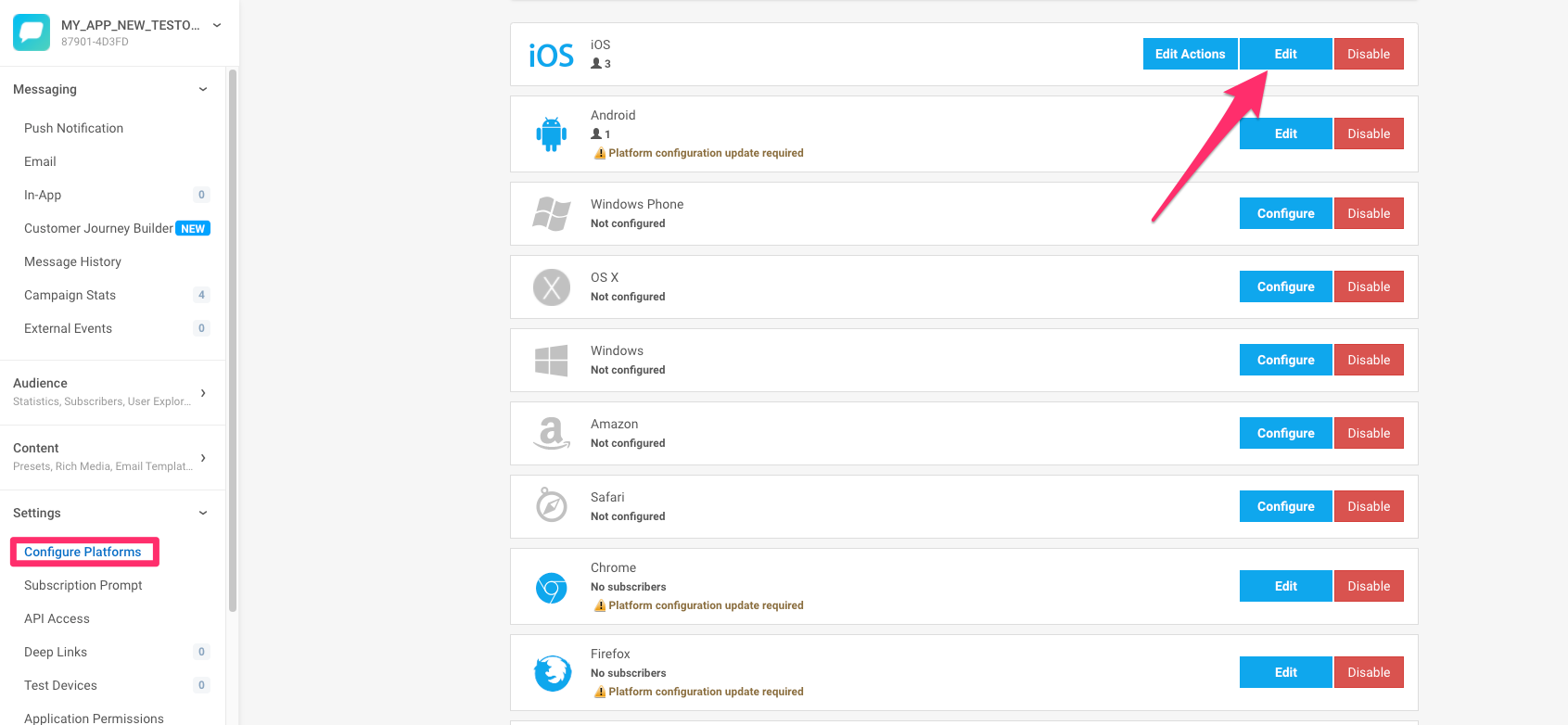Click Edit Actions for iOS
This screenshot has width=1568, height=725.
click(1190, 54)
